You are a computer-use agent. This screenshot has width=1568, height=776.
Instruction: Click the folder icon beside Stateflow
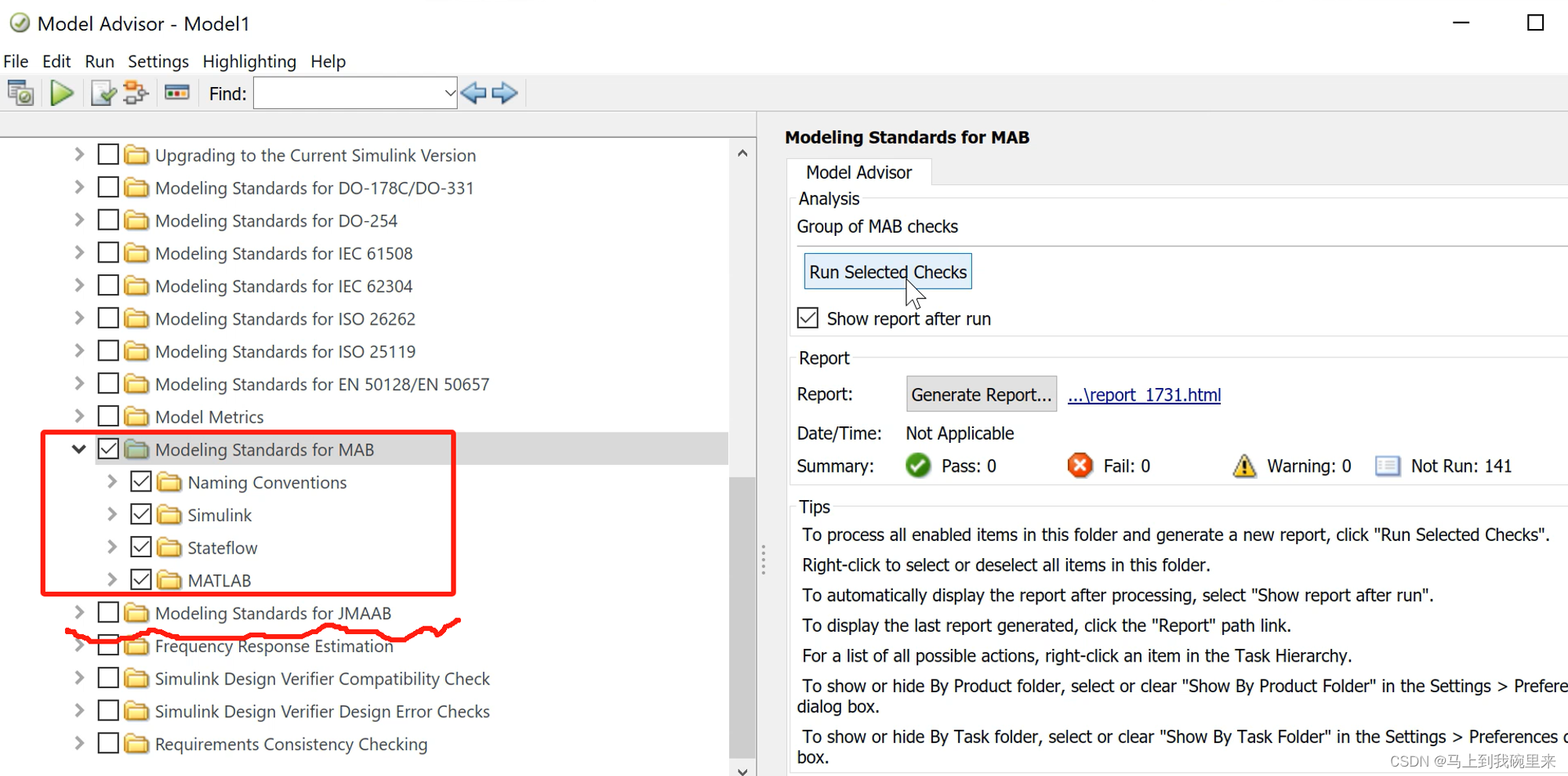click(169, 547)
